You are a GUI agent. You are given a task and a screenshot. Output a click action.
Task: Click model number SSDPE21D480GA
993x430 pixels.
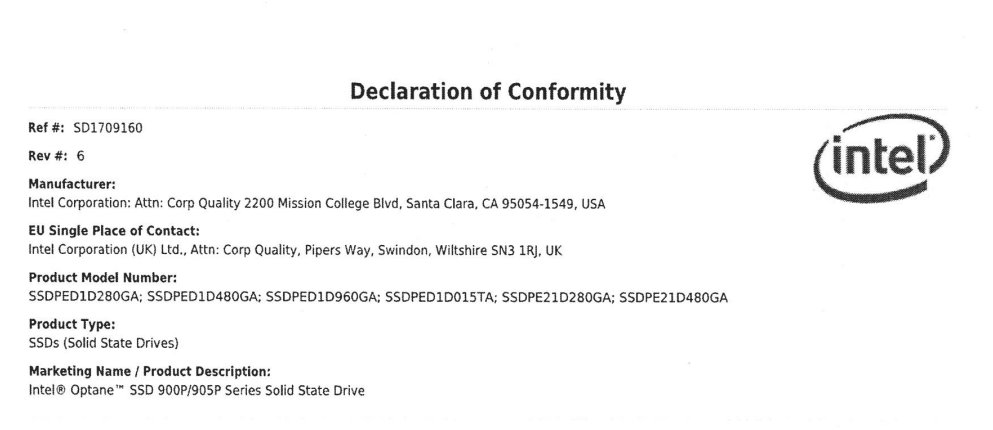[673, 297]
